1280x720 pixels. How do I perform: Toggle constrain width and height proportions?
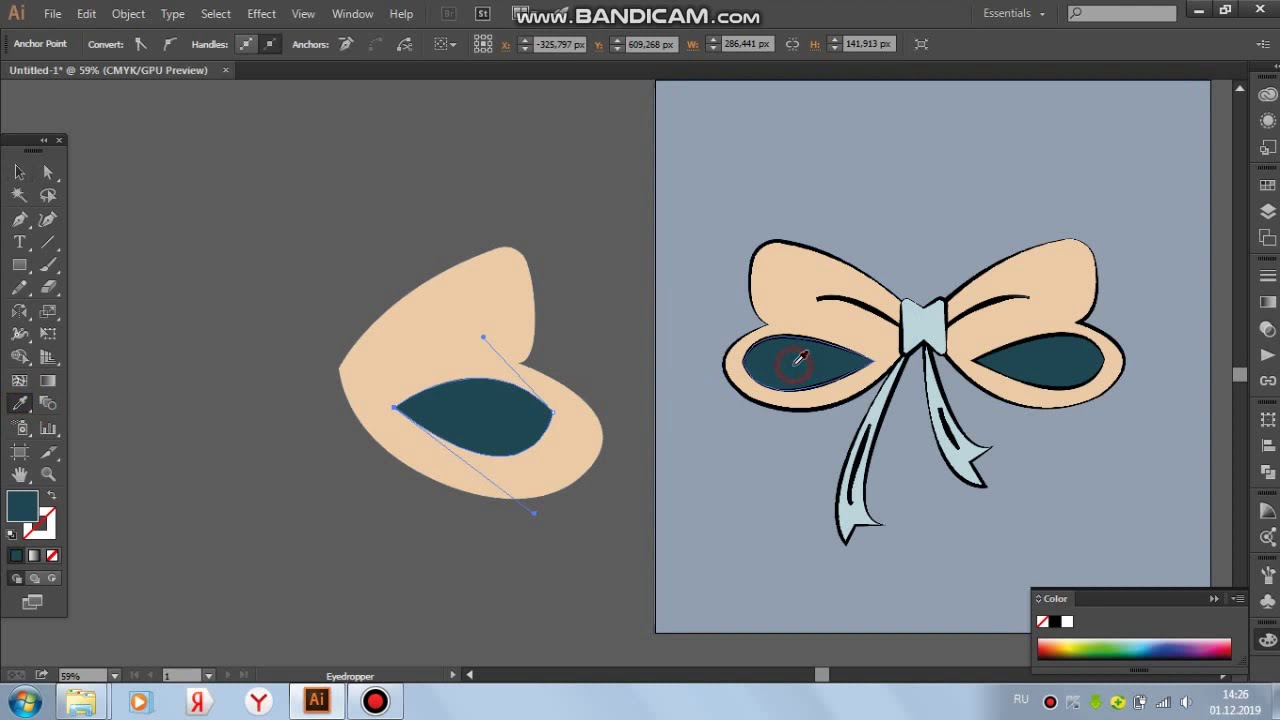click(792, 44)
